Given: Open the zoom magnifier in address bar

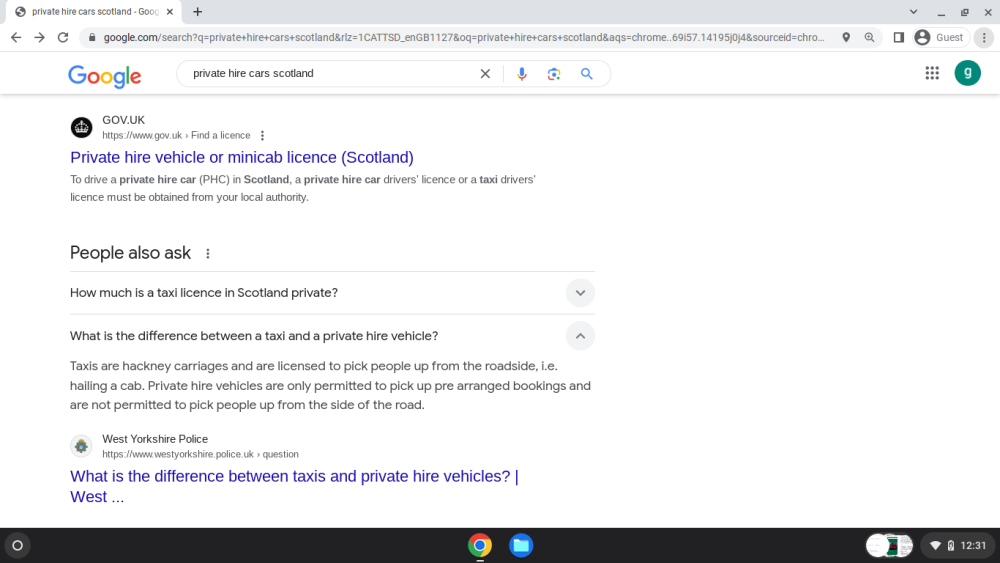Looking at the screenshot, I should (869, 38).
